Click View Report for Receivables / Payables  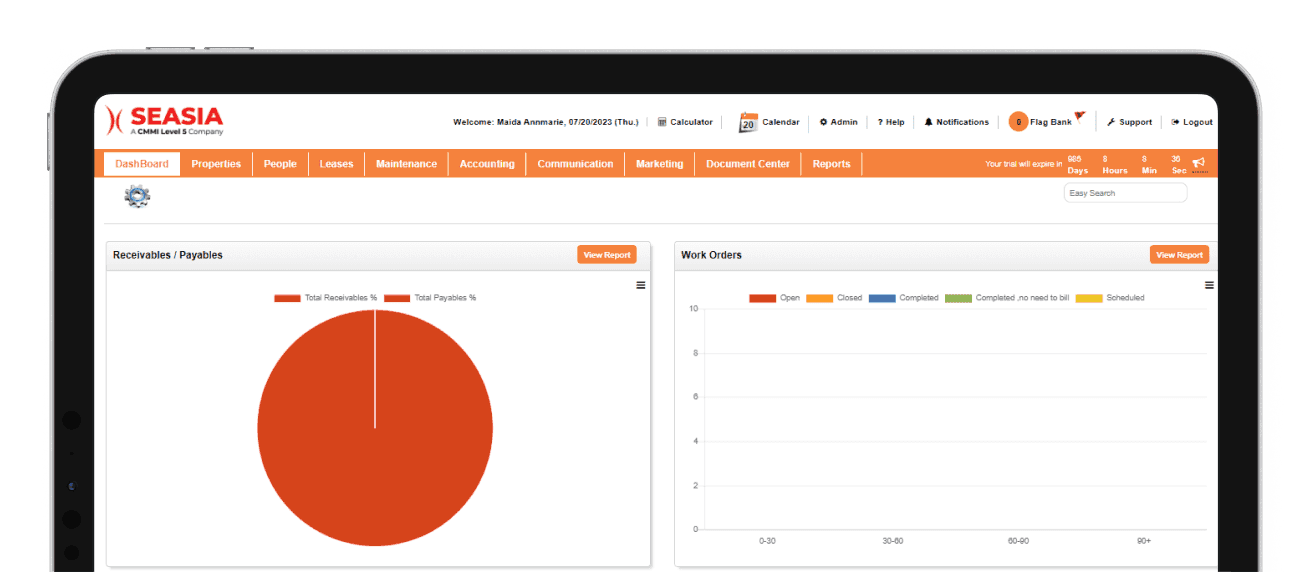coord(607,255)
